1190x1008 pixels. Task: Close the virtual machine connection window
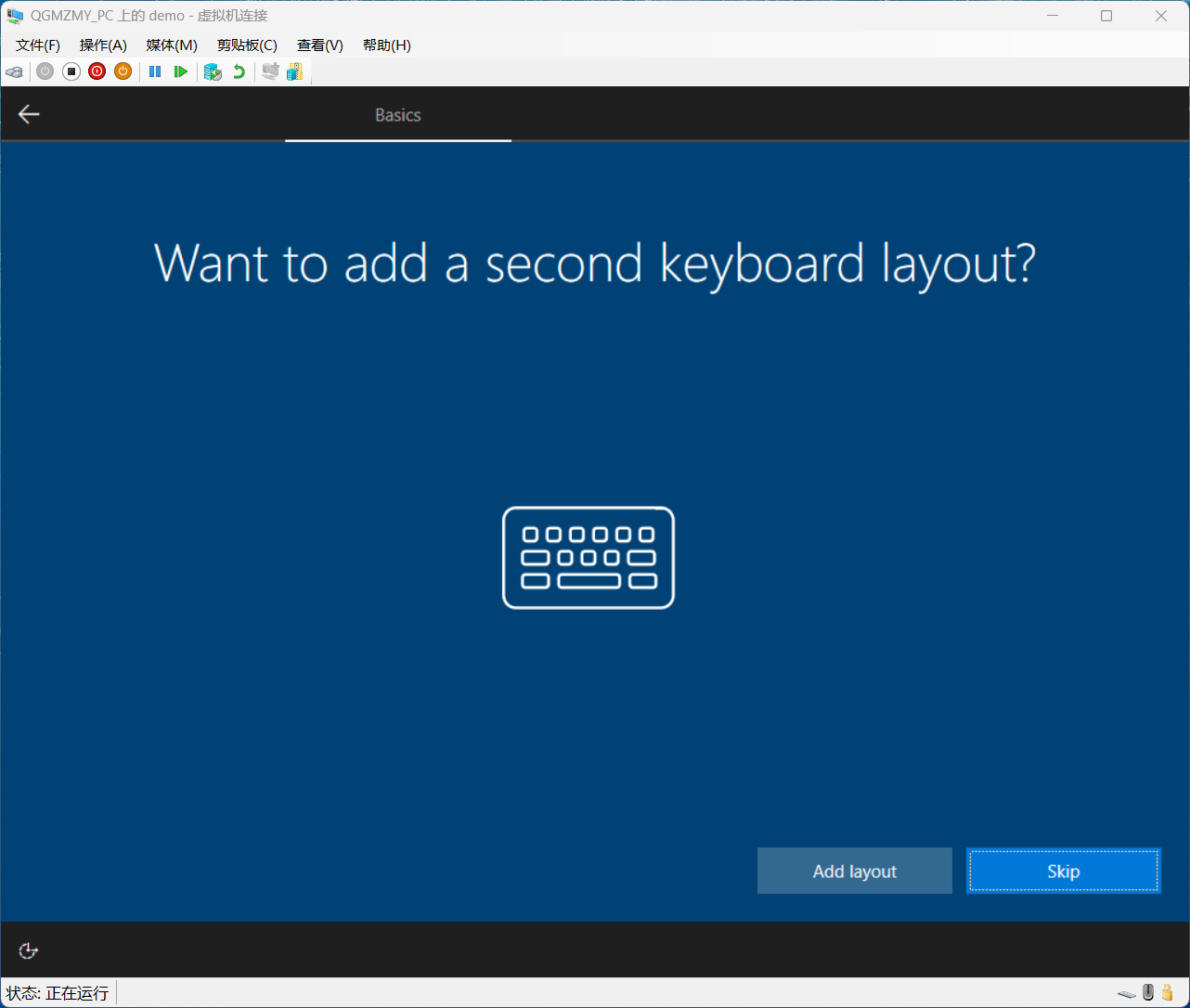[x=1161, y=16]
